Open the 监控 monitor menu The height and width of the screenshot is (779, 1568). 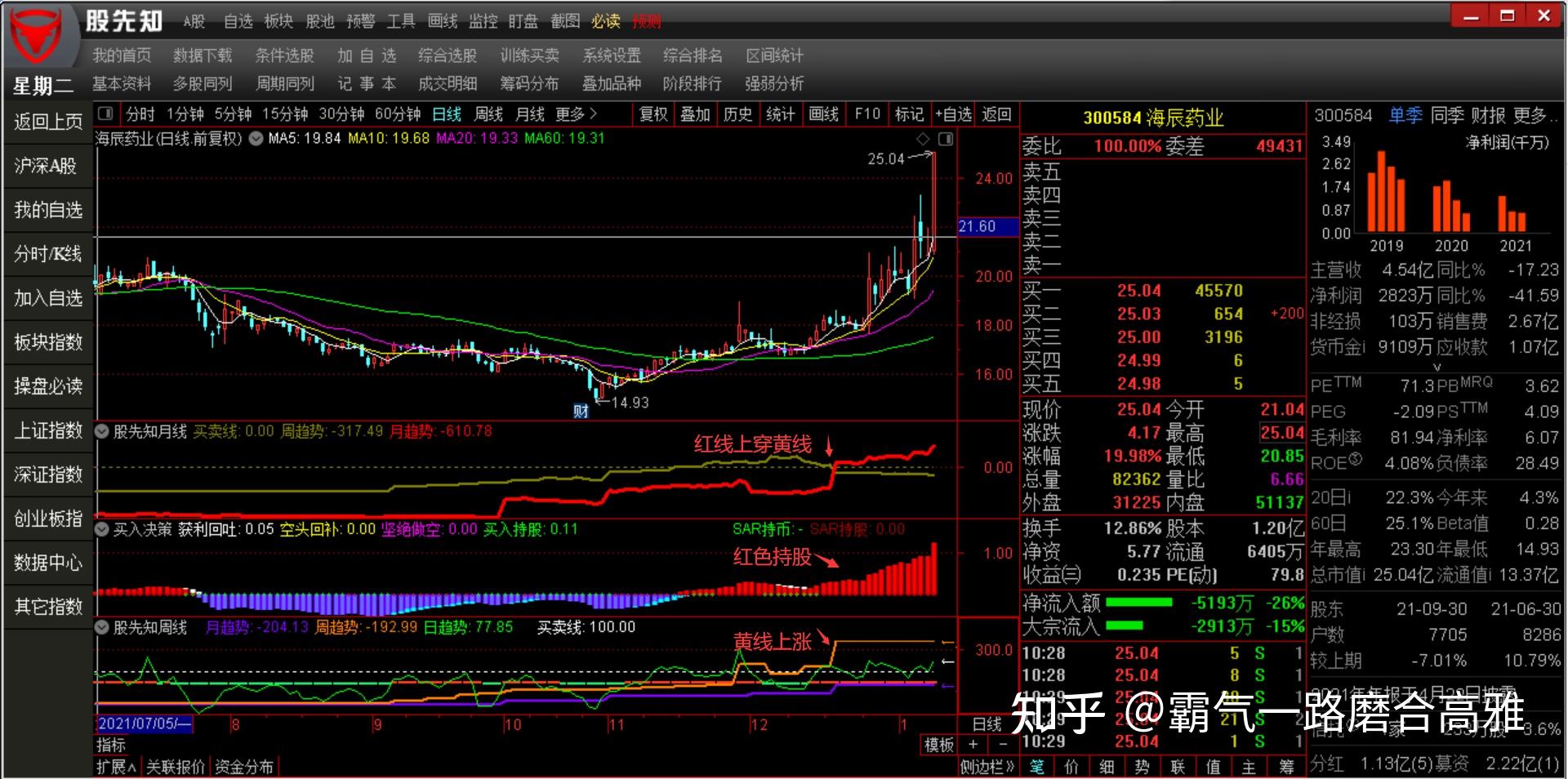483,22
